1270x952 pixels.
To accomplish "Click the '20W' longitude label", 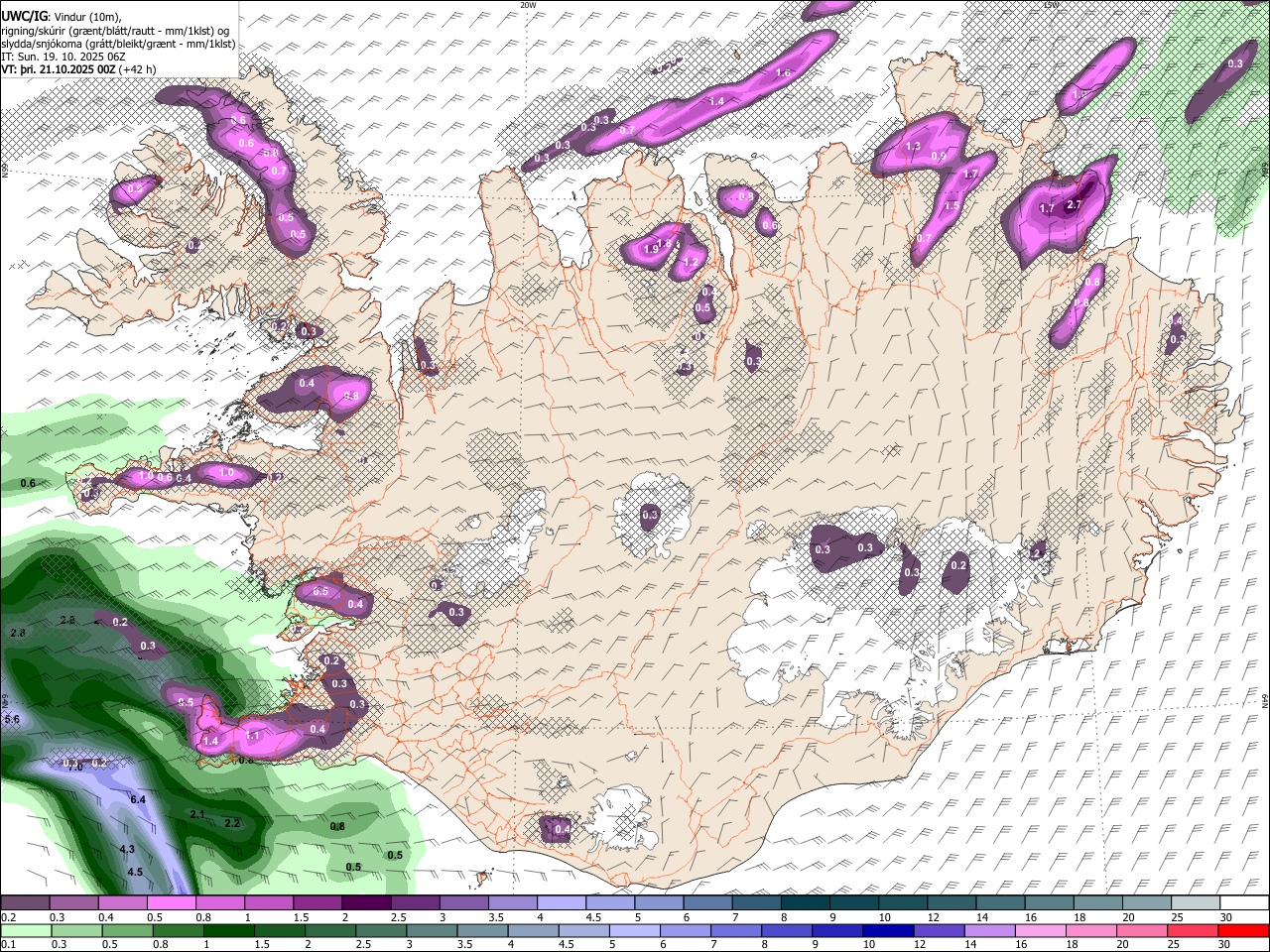I will point(528,5).
